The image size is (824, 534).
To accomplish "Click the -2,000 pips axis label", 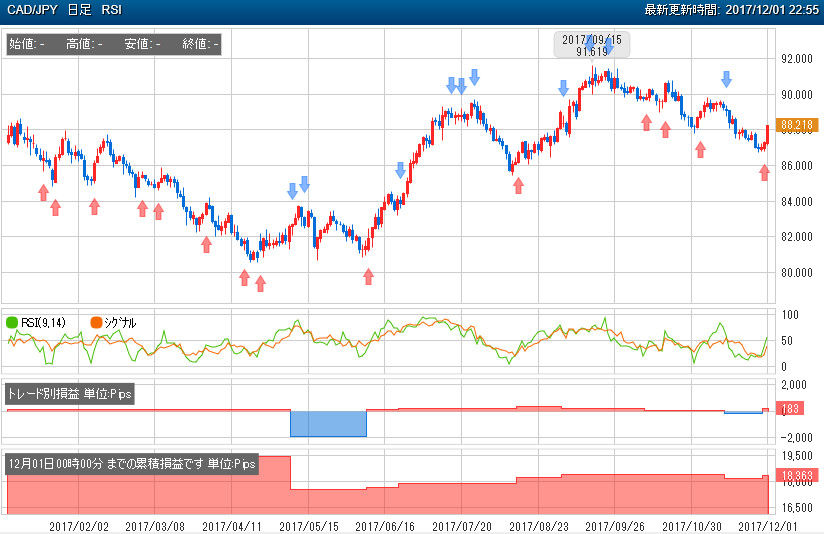I will tap(797, 437).
